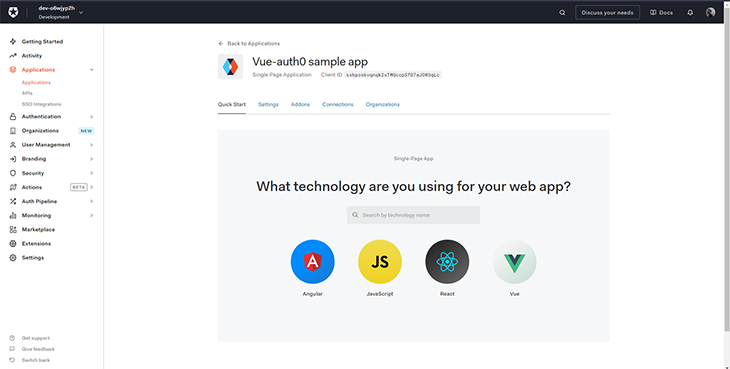Open the tenant dev-o6wjyp2h dropdown
This screenshot has width=730, height=369.
[x=61, y=13]
